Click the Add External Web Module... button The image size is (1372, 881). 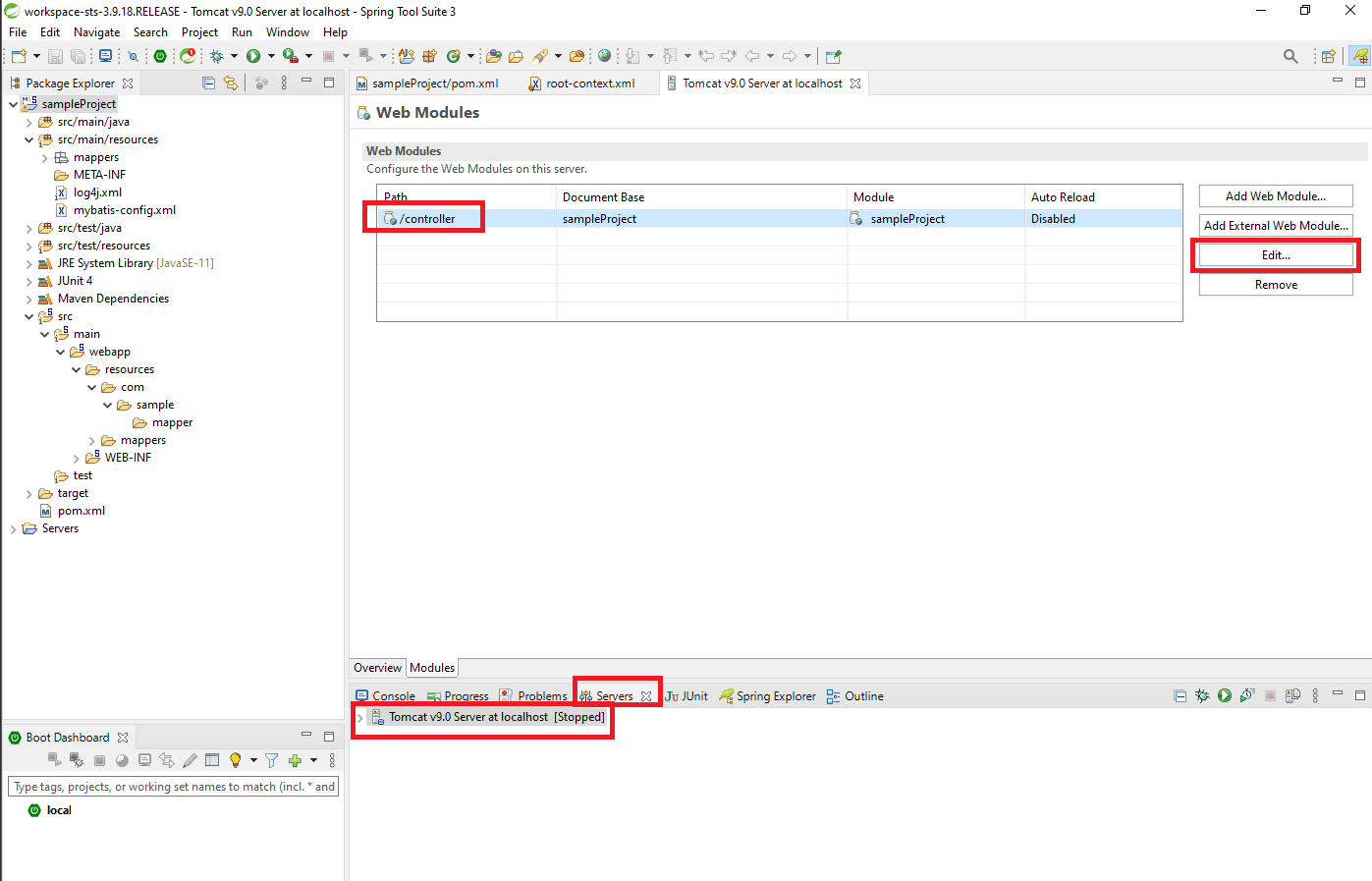pos(1276,226)
